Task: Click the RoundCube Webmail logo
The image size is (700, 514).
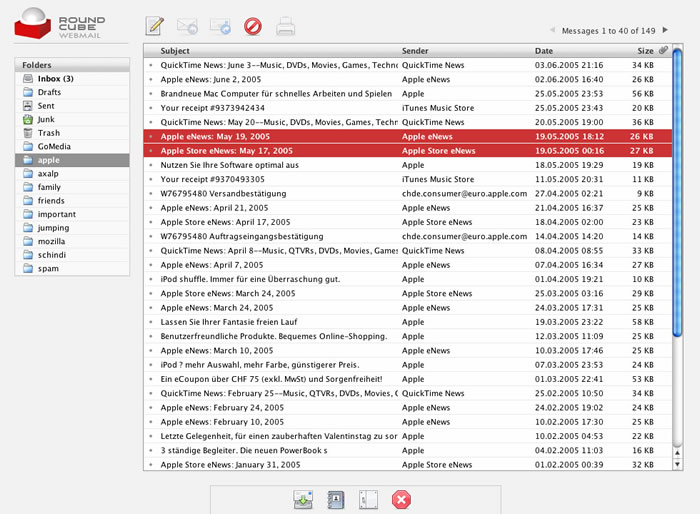Action: 60,23
